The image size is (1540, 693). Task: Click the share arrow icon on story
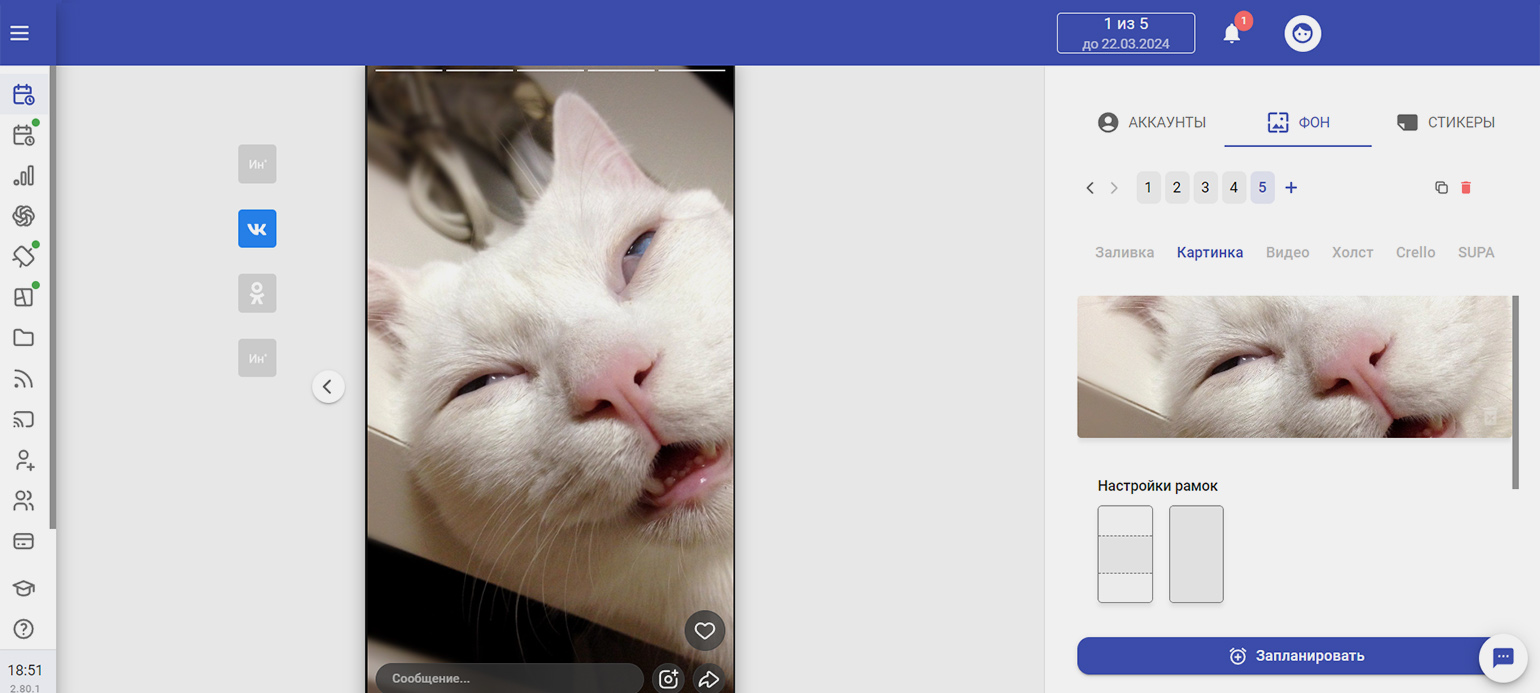click(x=708, y=680)
